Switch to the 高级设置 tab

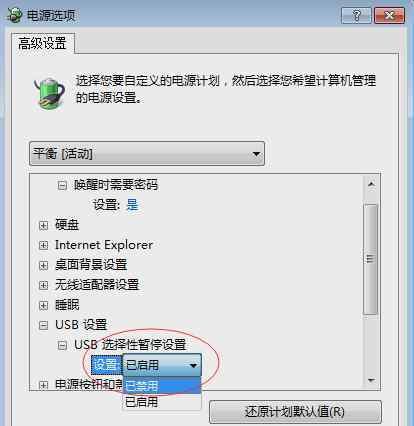tap(43, 43)
